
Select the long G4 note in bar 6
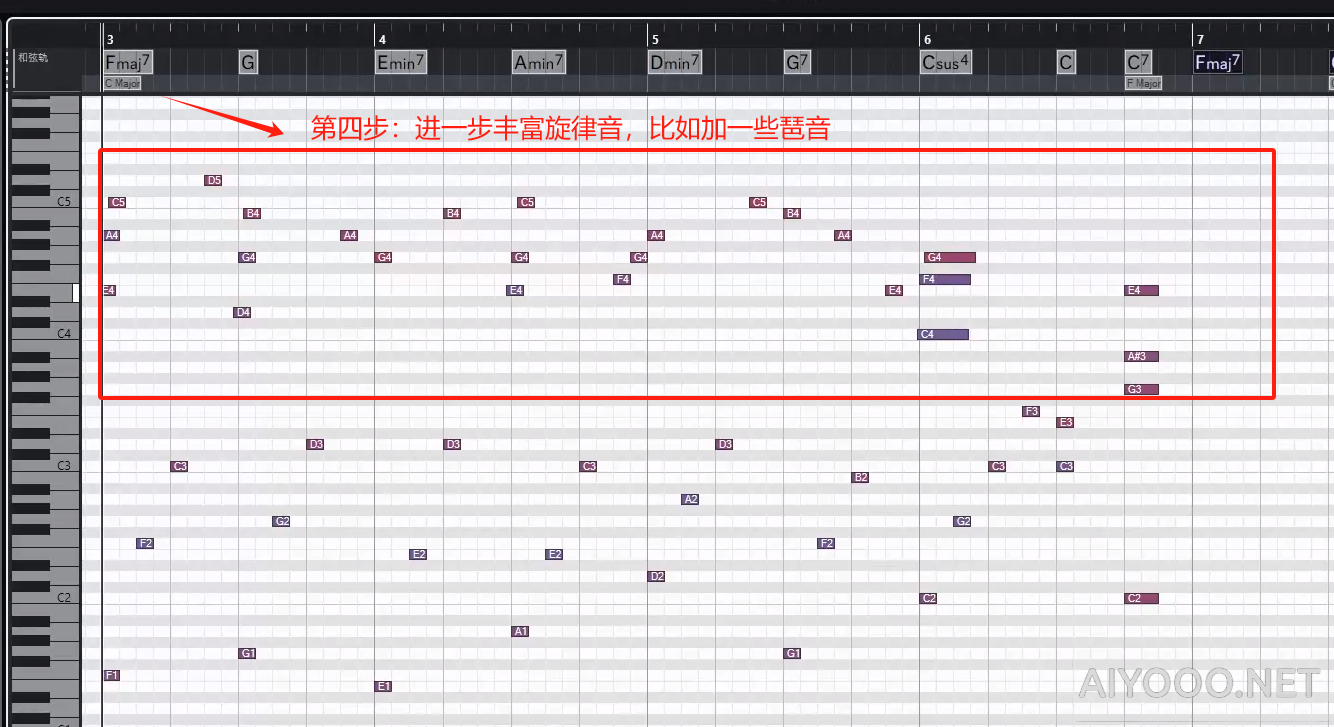coord(950,257)
